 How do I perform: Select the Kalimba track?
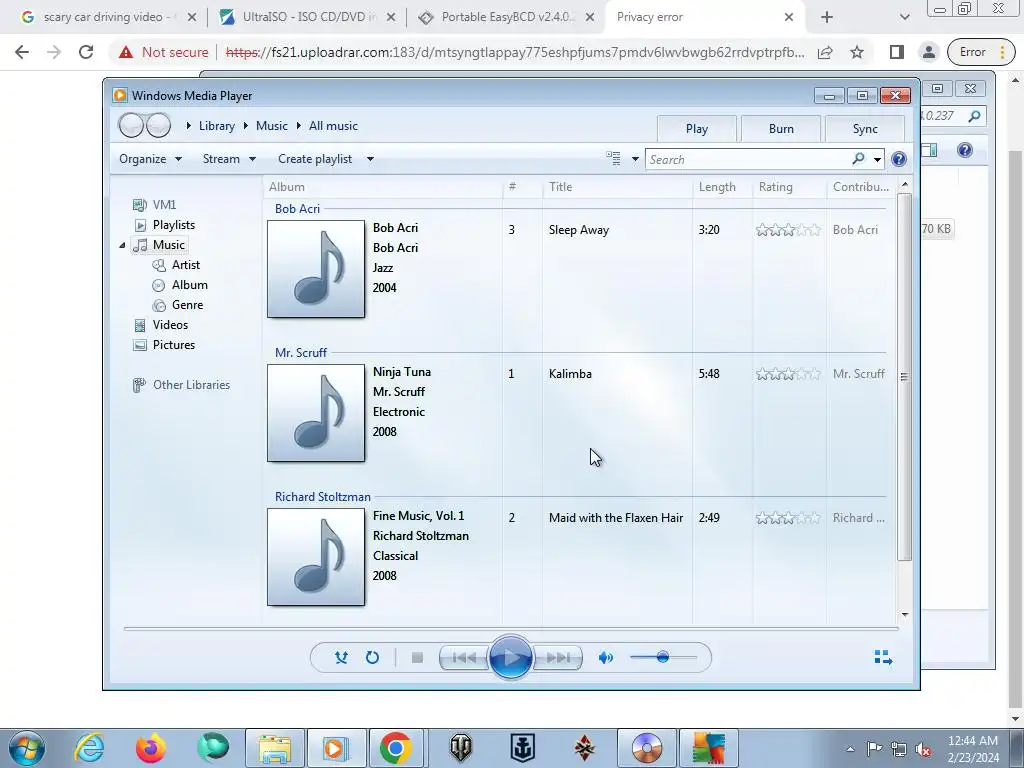(x=570, y=374)
